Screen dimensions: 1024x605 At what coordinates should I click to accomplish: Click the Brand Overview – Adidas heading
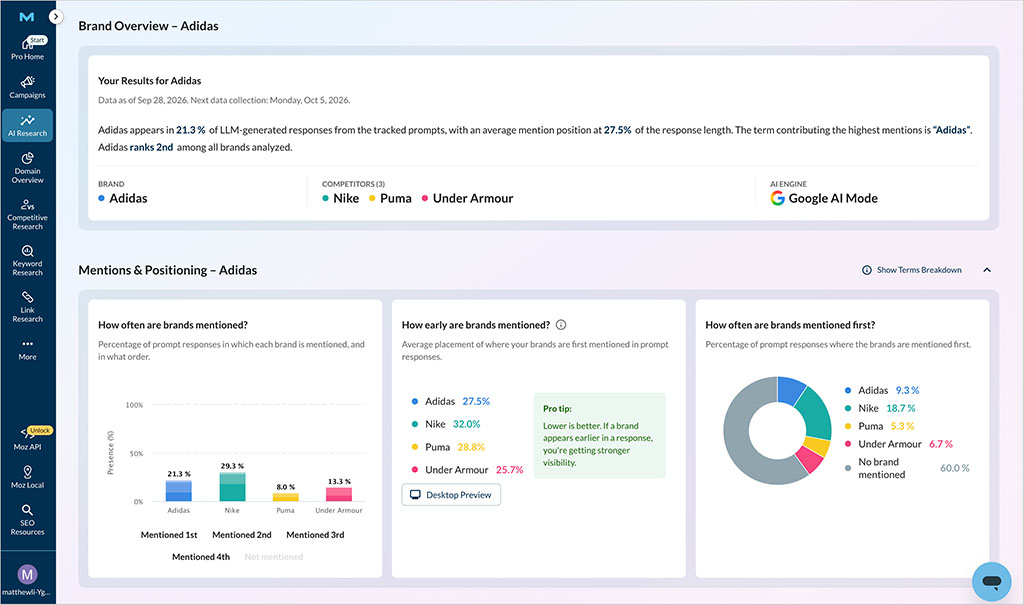click(148, 26)
